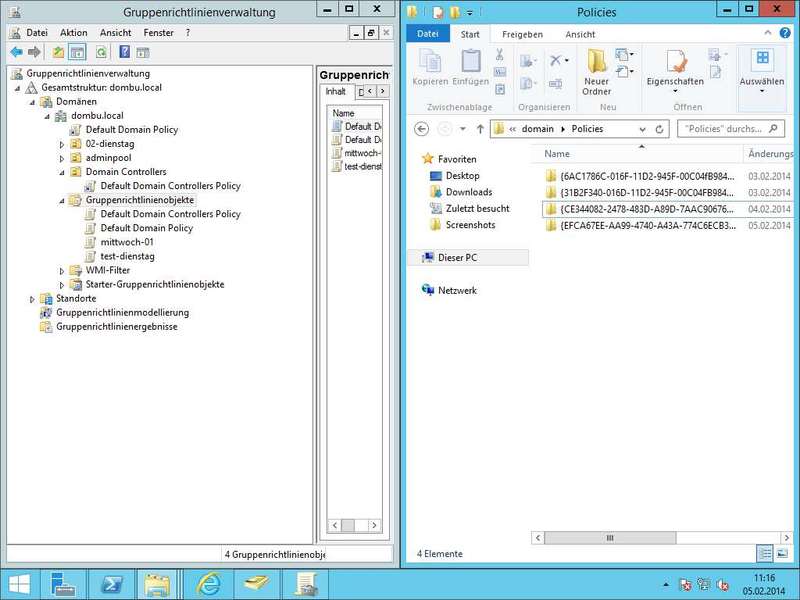Click the Neuer Ordner folder icon

coord(596,61)
